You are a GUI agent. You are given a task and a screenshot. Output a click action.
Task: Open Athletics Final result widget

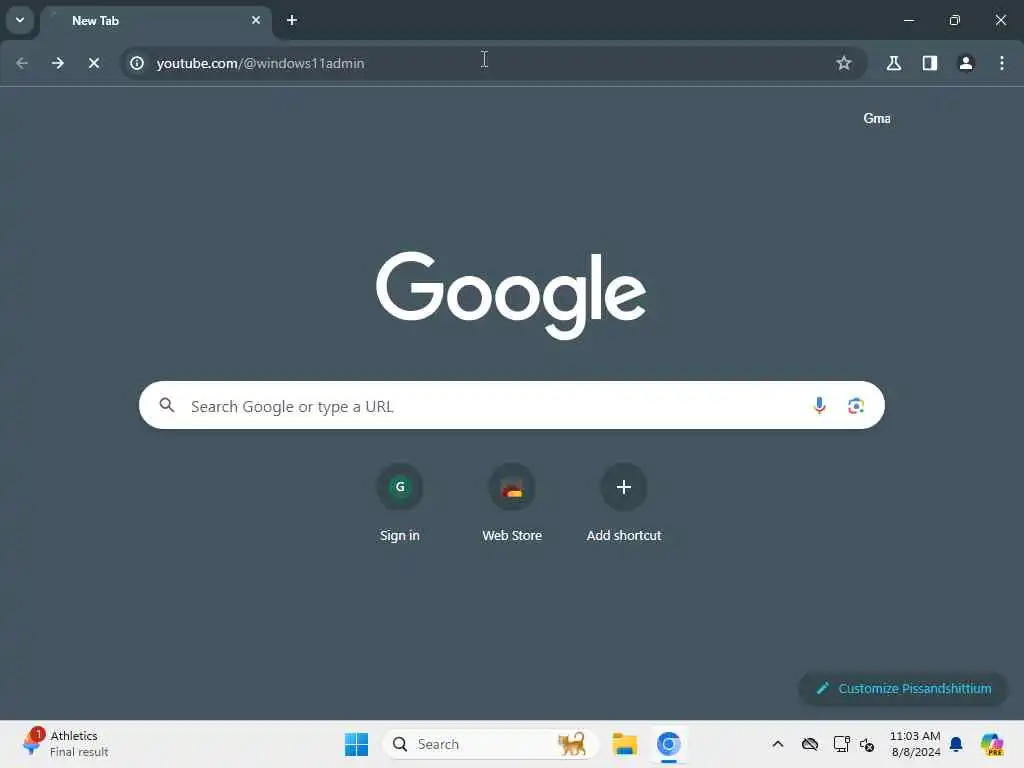pyautogui.click(x=64, y=743)
